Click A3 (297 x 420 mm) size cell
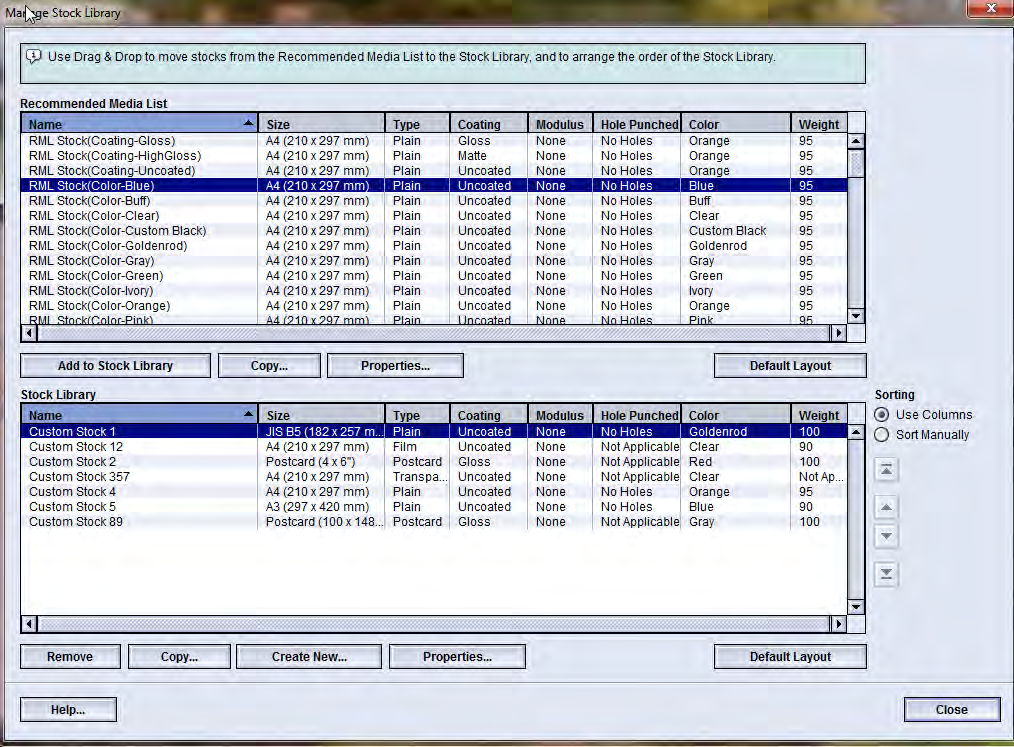This screenshot has height=747, width=1014. pyautogui.click(x=321, y=506)
